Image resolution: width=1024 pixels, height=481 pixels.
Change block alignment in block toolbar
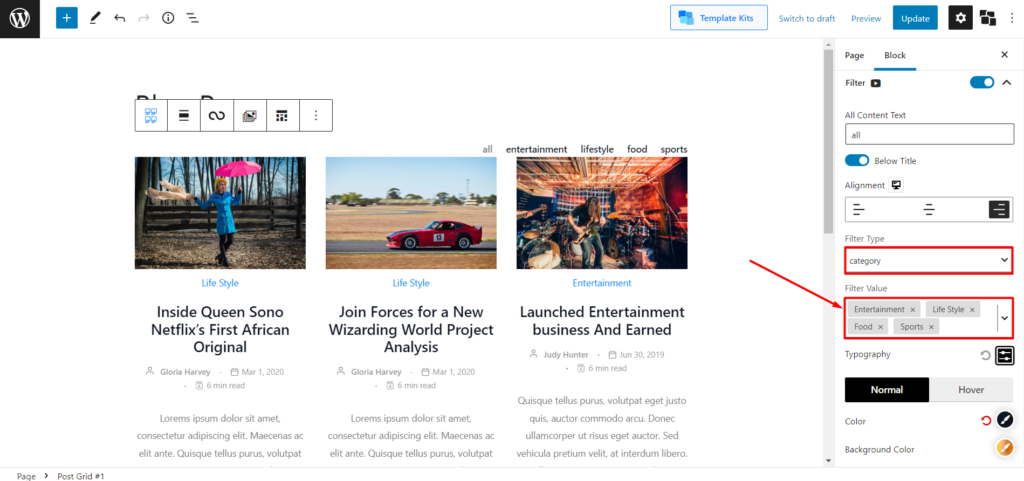click(184, 116)
